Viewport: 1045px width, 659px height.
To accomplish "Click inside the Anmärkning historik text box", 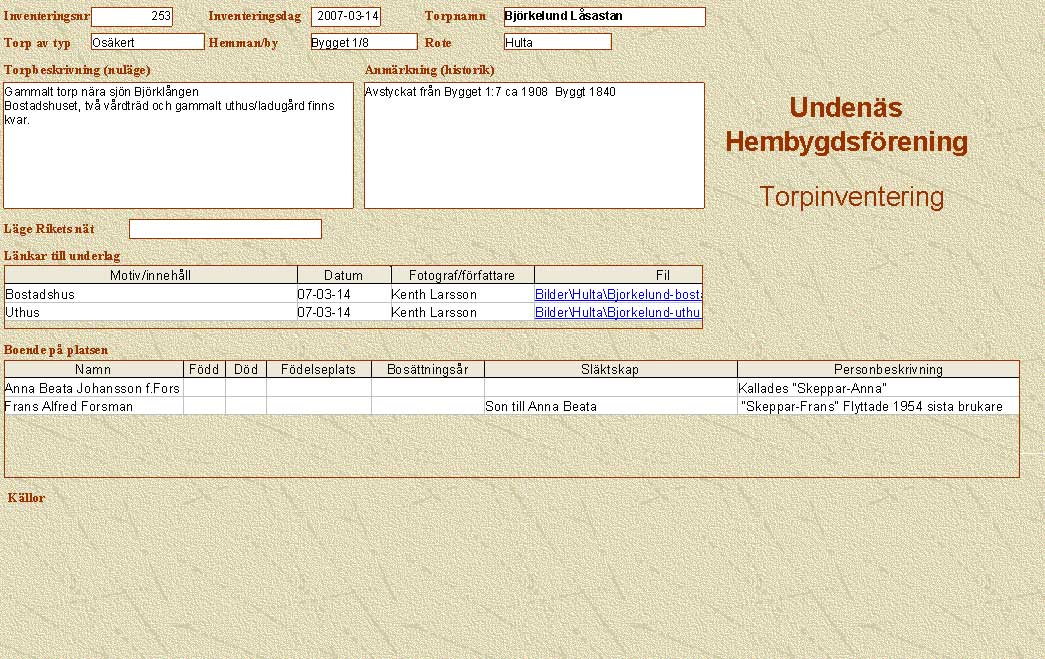I will (x=534, y=145).
